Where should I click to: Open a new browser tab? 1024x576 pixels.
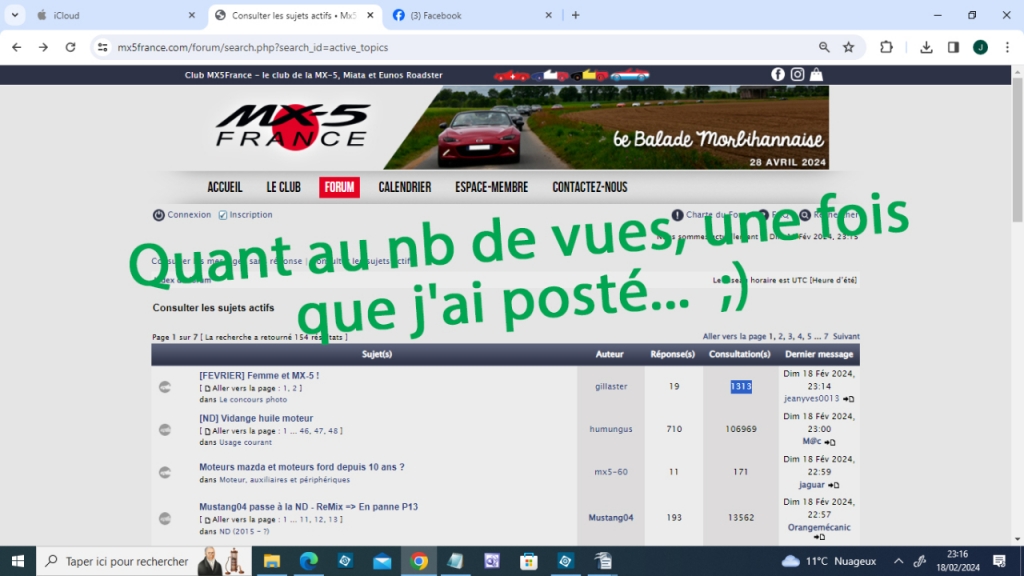tap(575, 15)
